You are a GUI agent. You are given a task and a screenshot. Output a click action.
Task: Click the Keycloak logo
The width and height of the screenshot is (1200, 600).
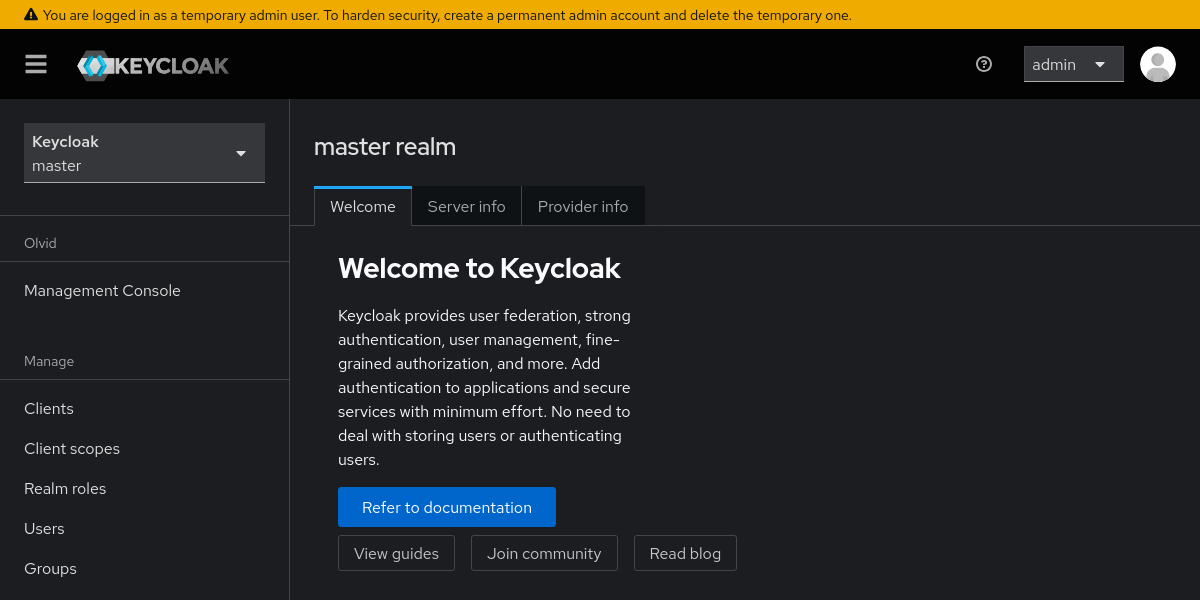point(153,66)
